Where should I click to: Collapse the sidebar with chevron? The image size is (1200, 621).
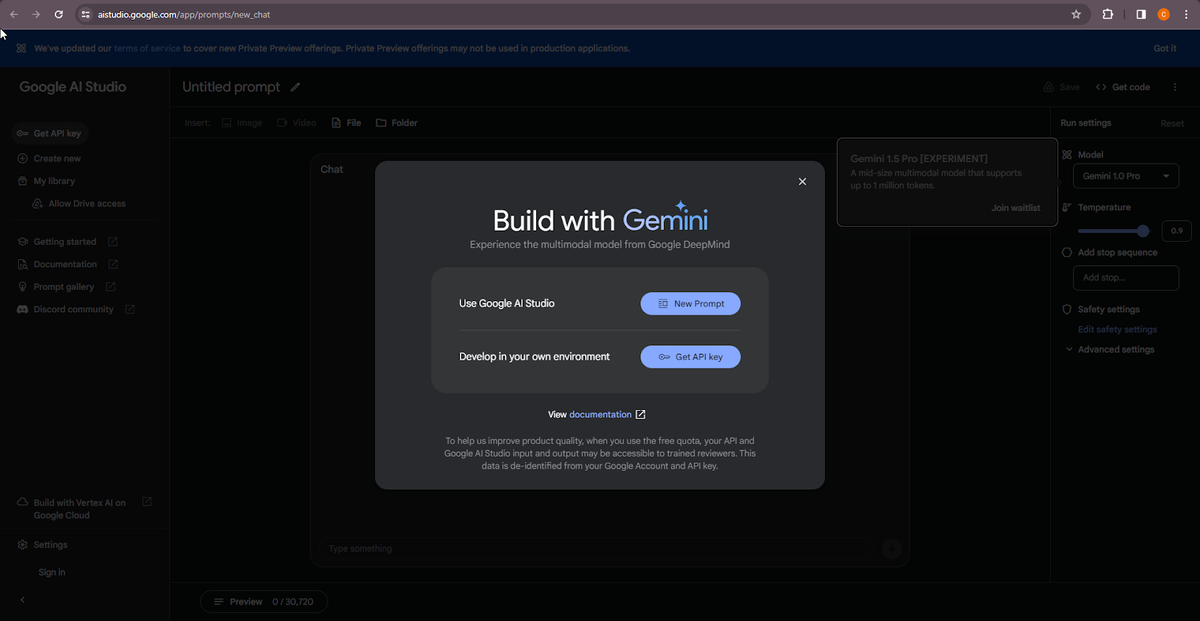coord(23,599)
